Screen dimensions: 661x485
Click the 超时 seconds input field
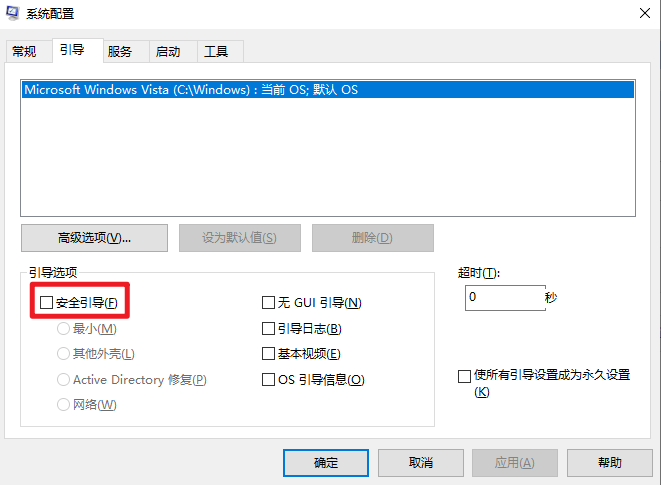[505, 298]
